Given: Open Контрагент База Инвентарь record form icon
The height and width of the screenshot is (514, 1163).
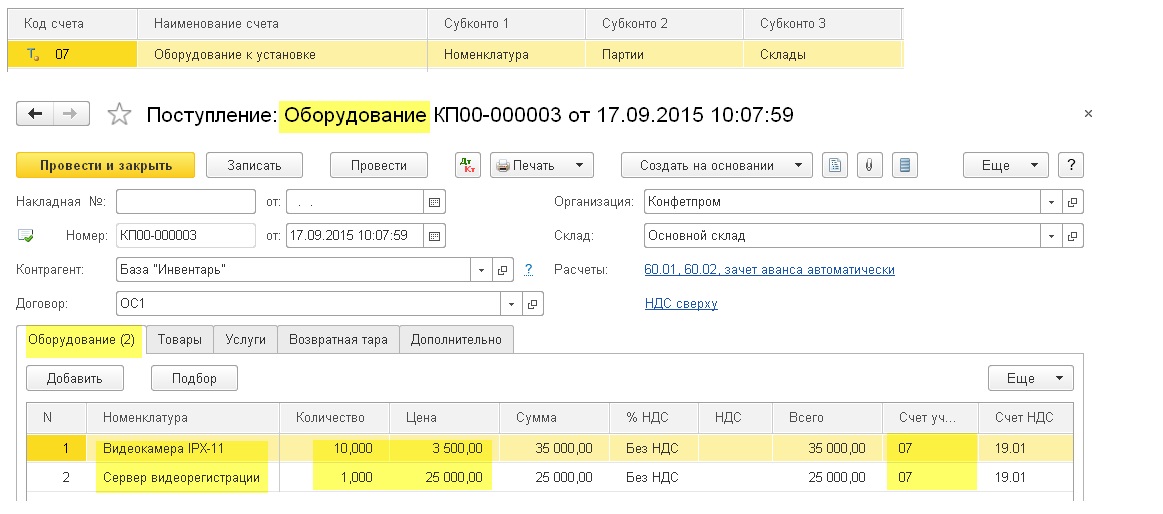Looking at the screenshot, I should coord(503,270).
